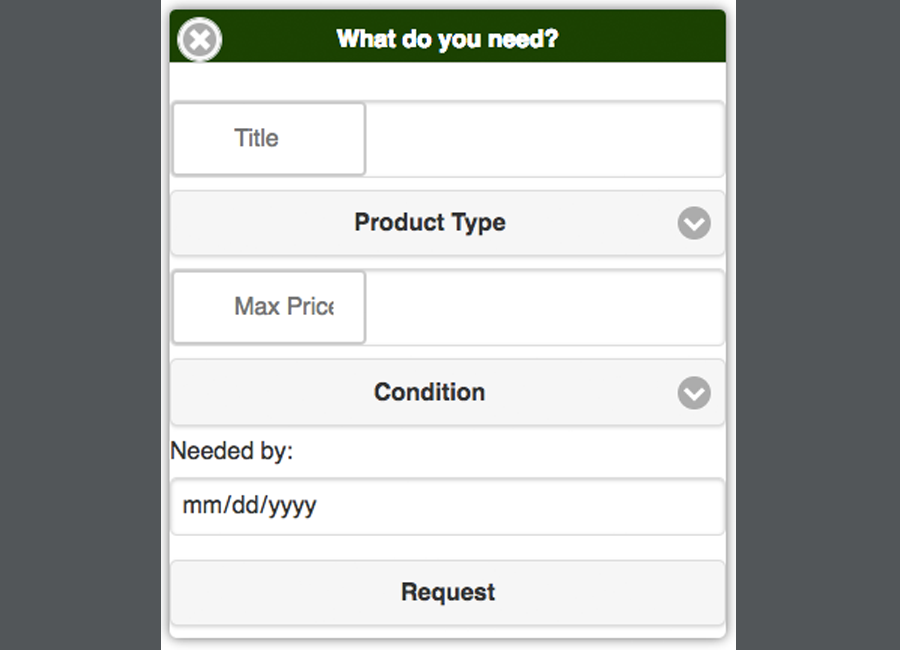Click the 'Needed by:' label
This screenshot has width=900, height=650.
pos(231,451)
